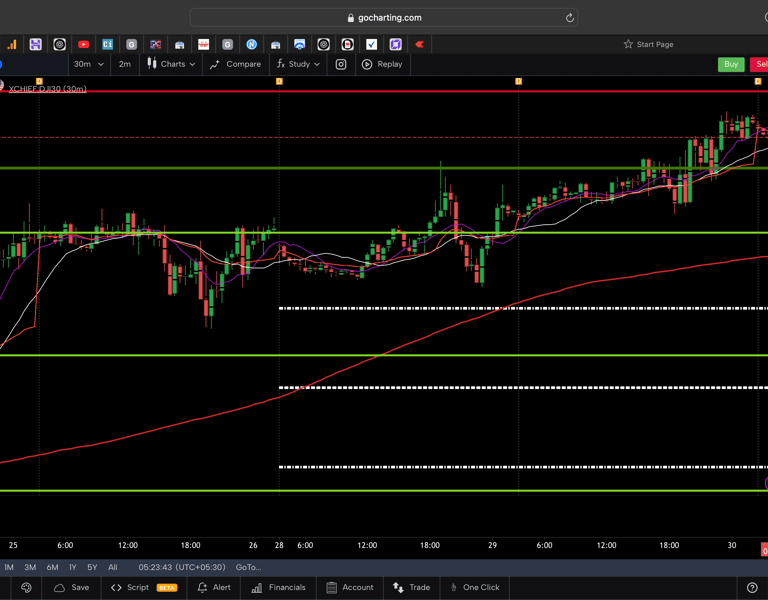Click the '29' date label on time axis
The width and height of the screenshot is (768, 600).
(492, 545)
